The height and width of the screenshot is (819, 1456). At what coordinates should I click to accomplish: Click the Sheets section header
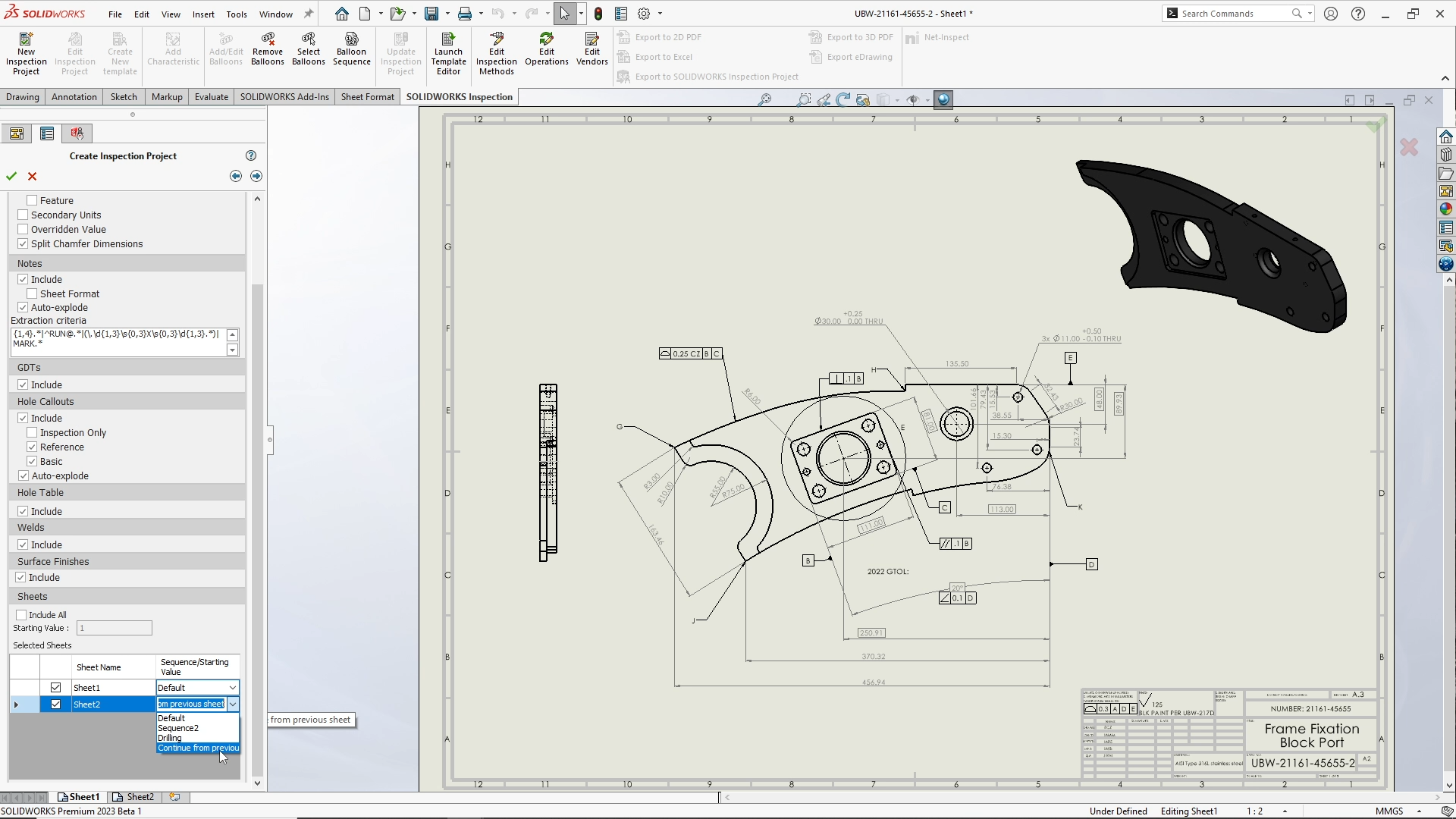[127, 596]
